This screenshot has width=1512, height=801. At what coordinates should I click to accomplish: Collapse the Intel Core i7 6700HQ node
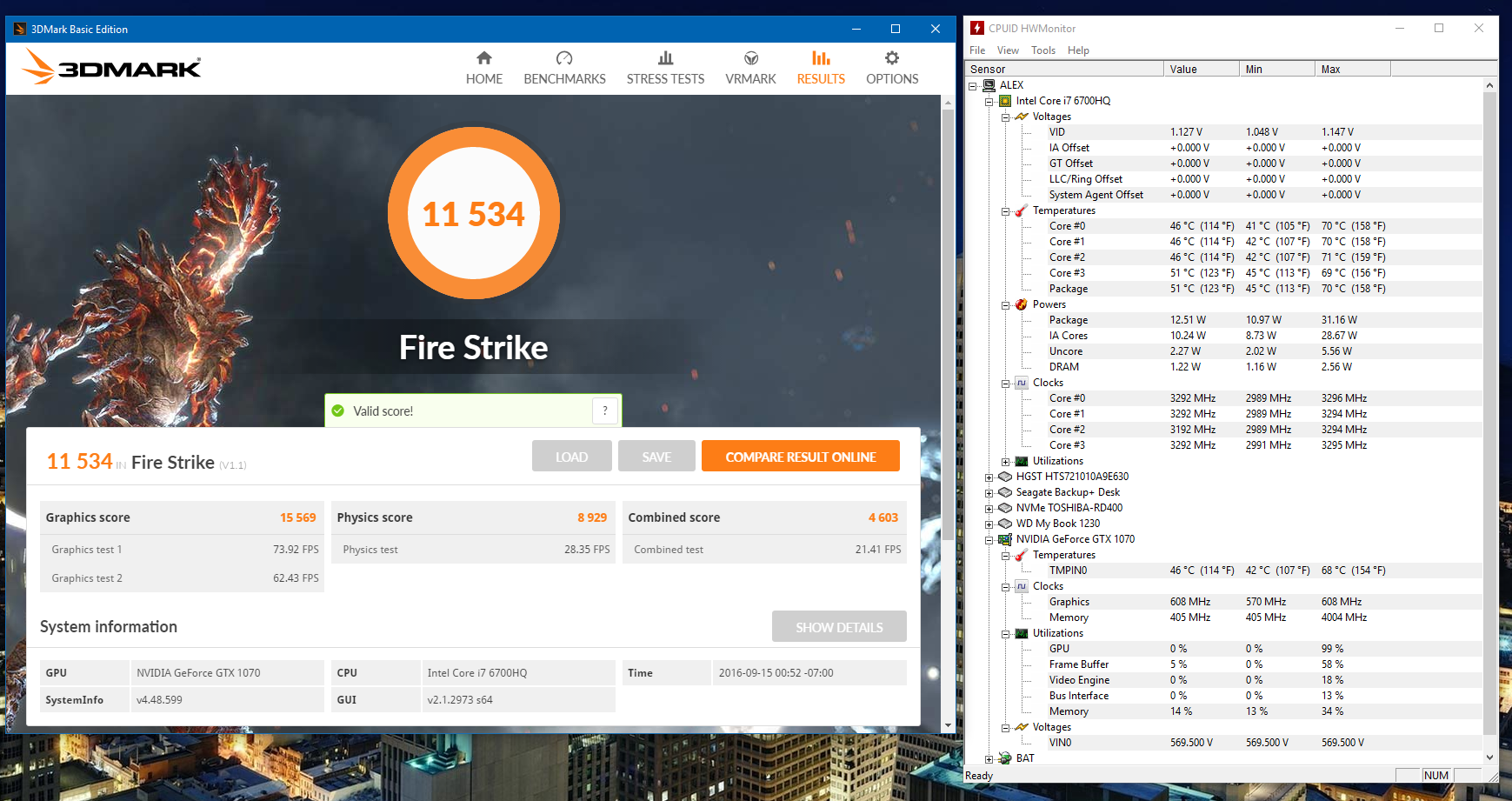989,101
